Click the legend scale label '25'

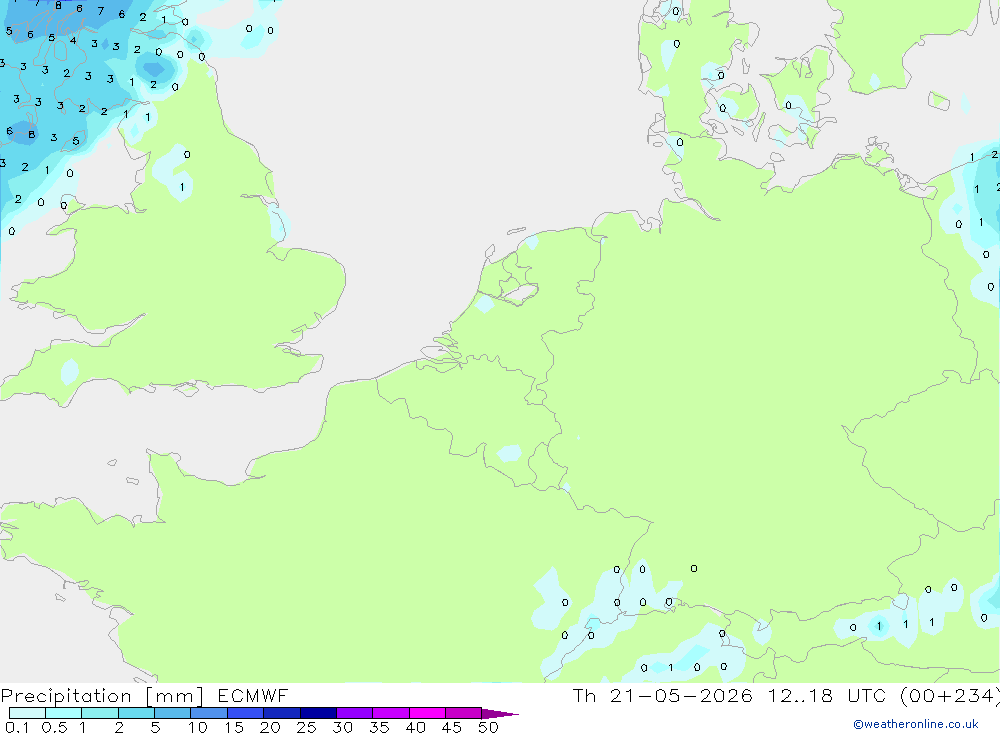coord(306,727)
